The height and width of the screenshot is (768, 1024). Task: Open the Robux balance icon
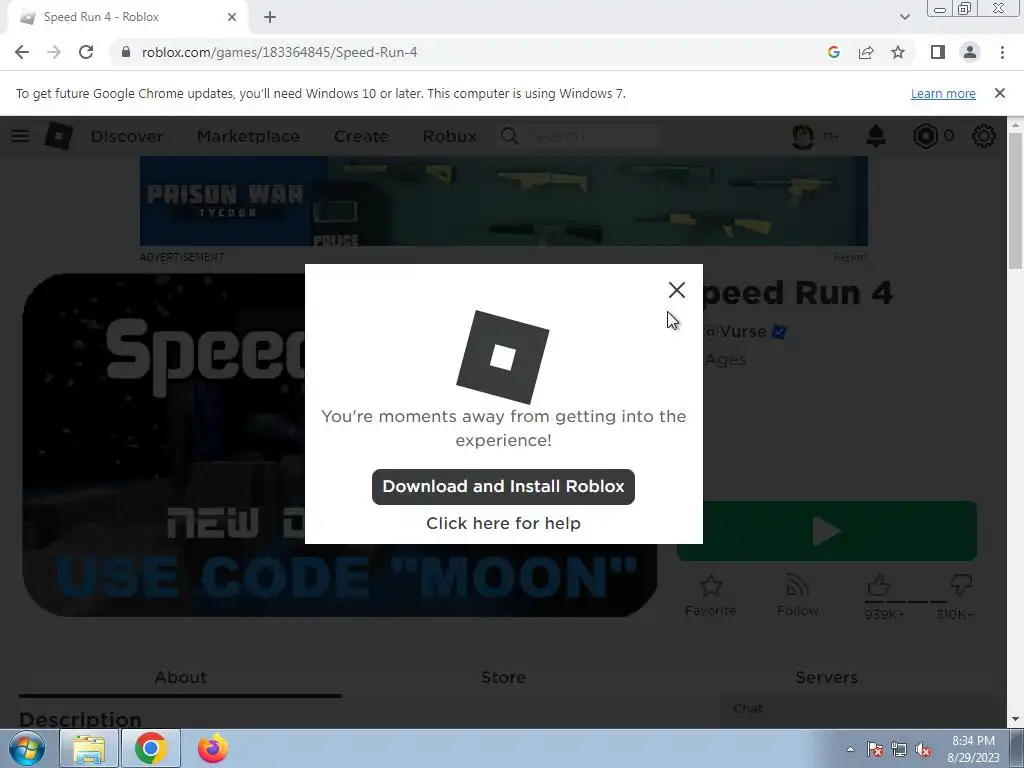click(925, 136)
